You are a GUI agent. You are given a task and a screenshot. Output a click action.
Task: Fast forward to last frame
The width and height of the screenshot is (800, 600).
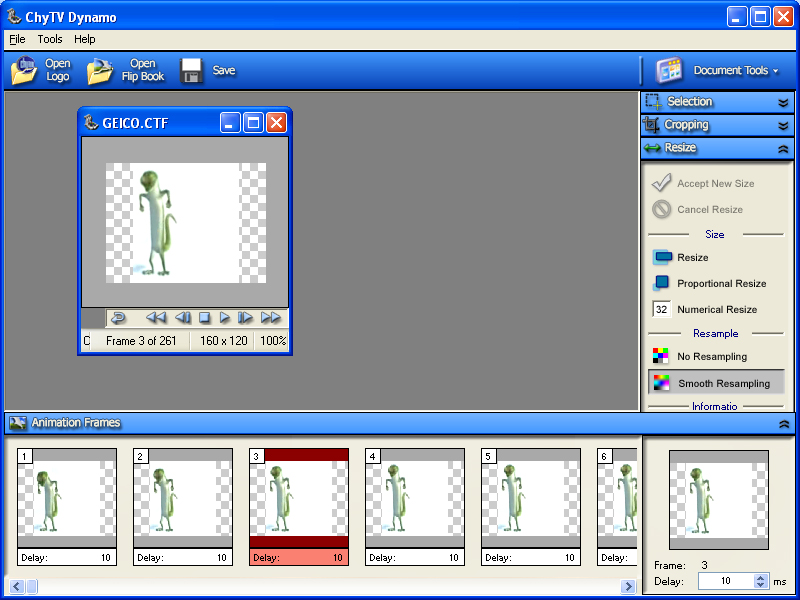click(270, 318)
